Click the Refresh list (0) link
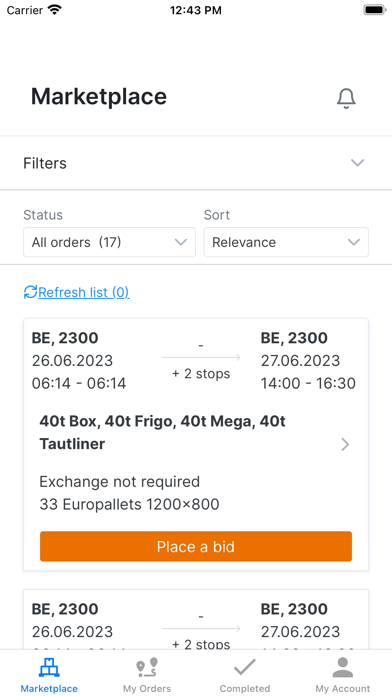392x696 pixels. [x=84, y=292]
